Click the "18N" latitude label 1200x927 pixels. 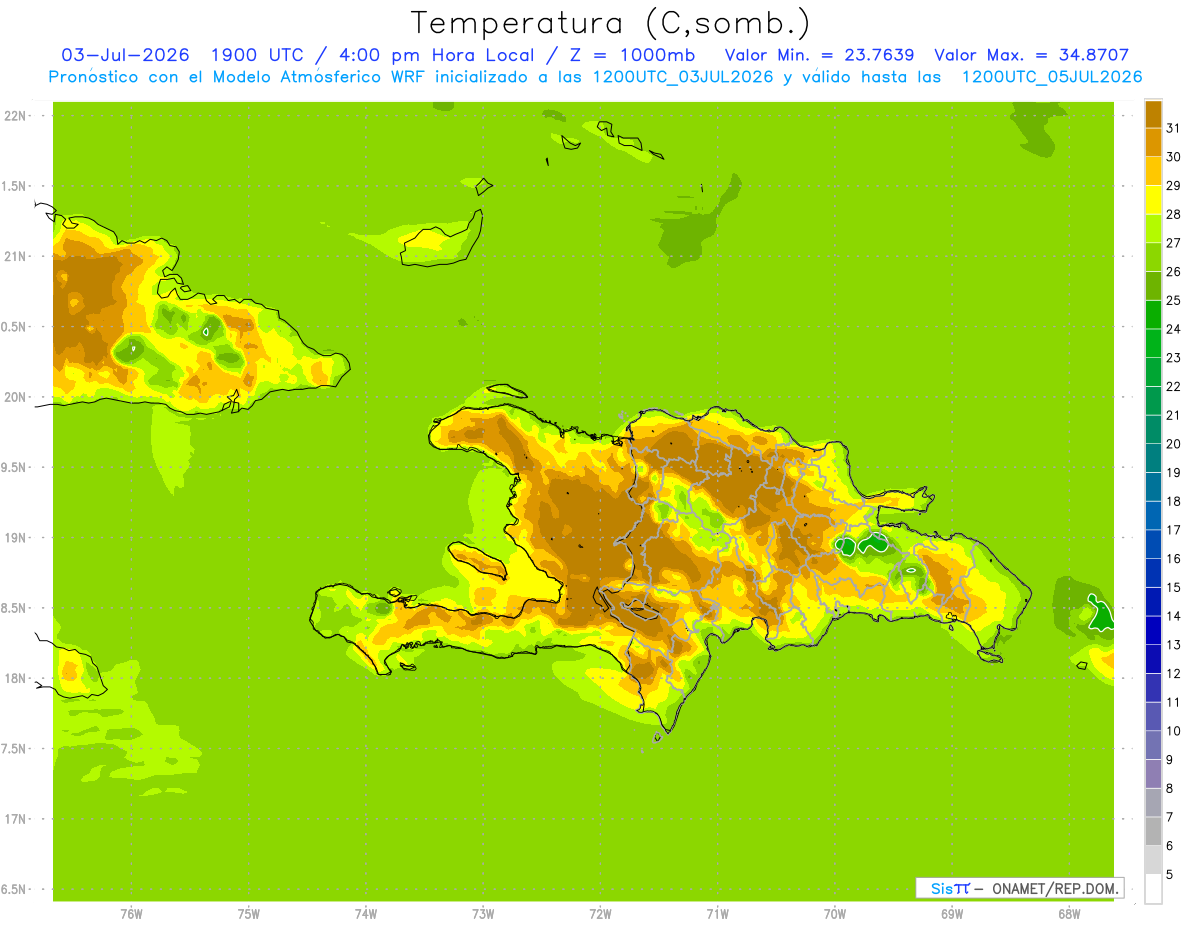14,678
